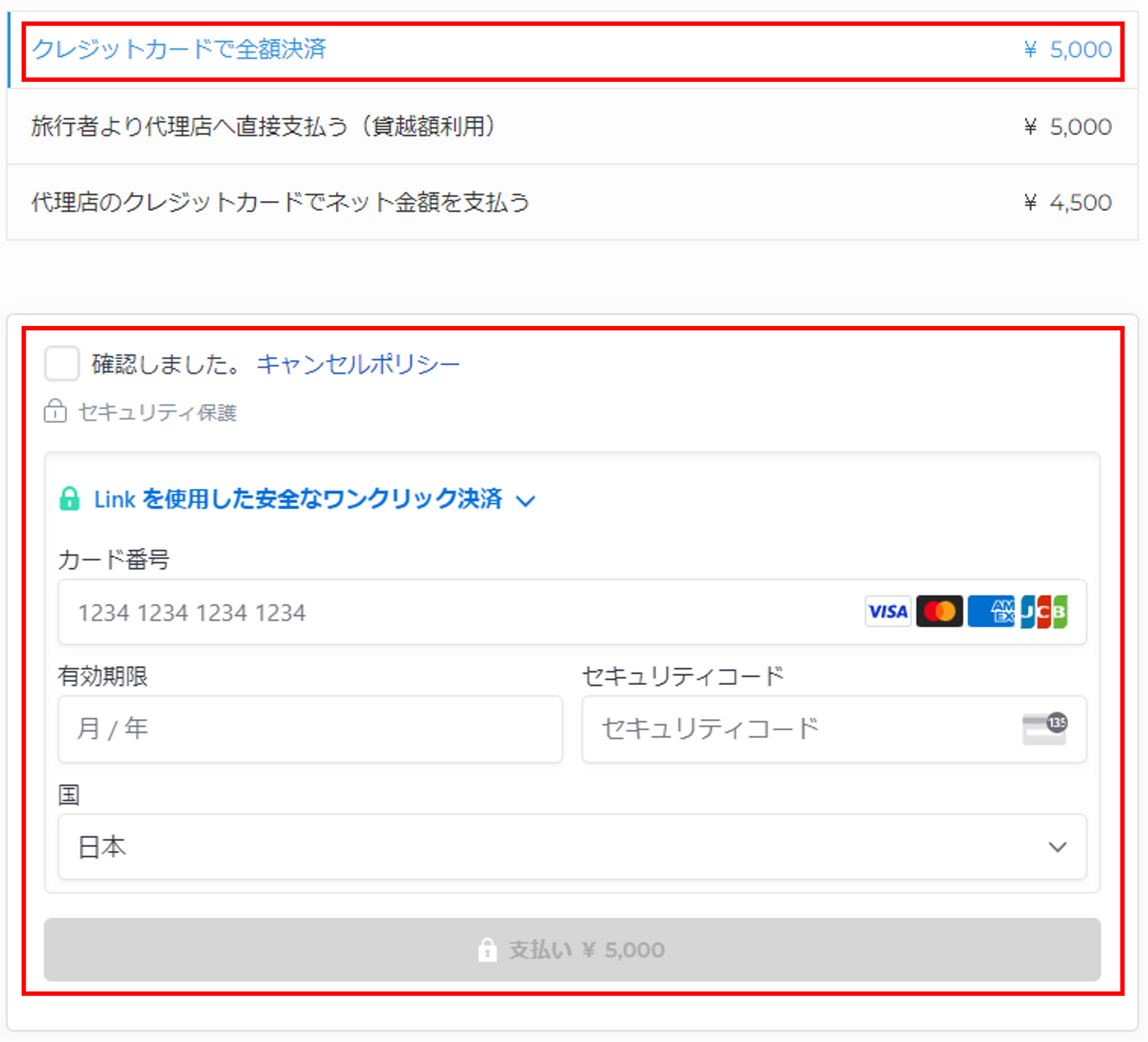This screenshot has width=1148, height=1042.
Task: Expand the Link one-click payment chevron
Action: pyautogui.click(x=526, y=500)
